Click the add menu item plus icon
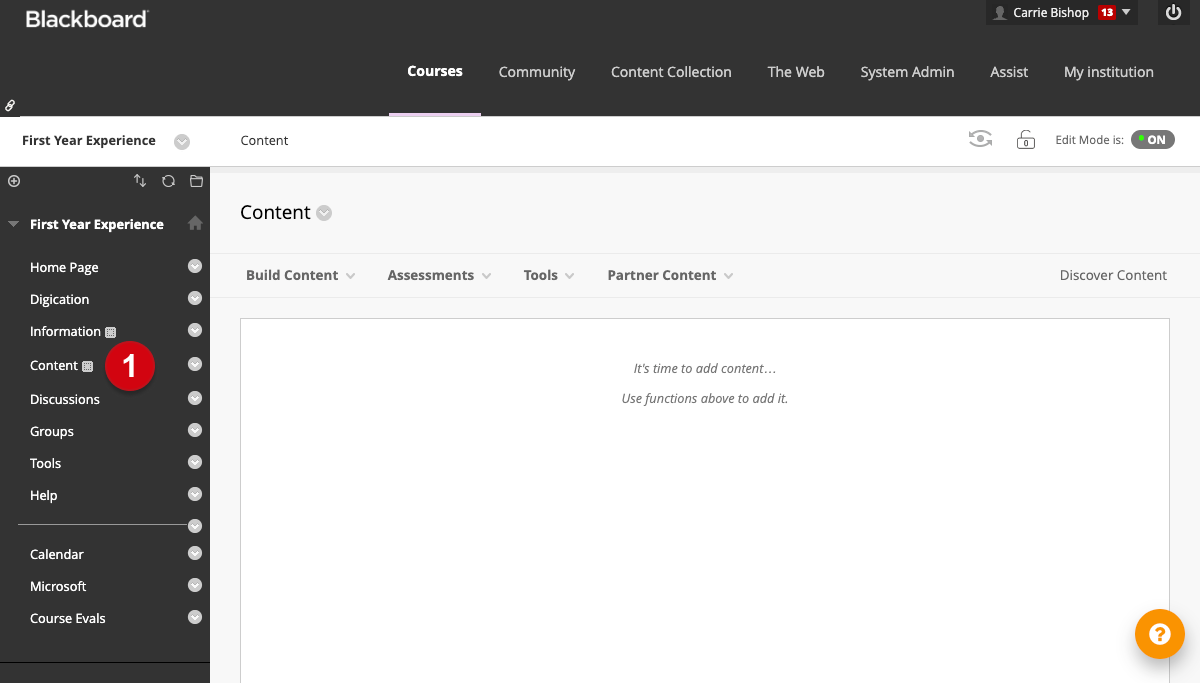The height and width of the screenshot is (683, 1200). click(14, 181)
